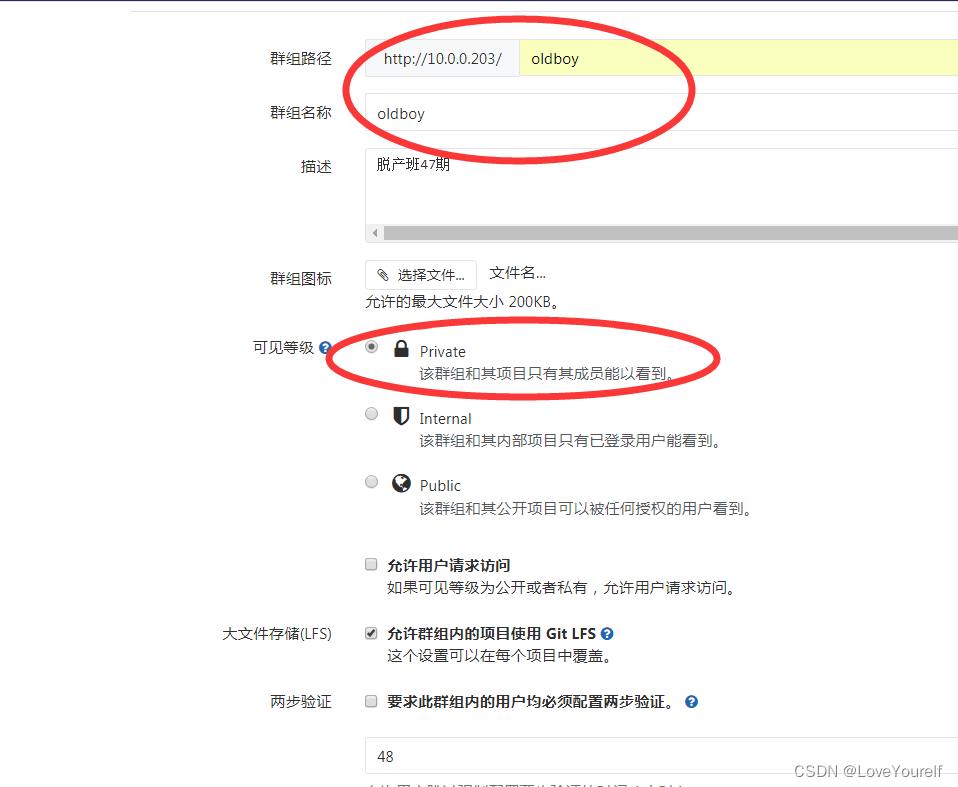Click the Public label text
The image size is (958, 787).
pos(440,486)
